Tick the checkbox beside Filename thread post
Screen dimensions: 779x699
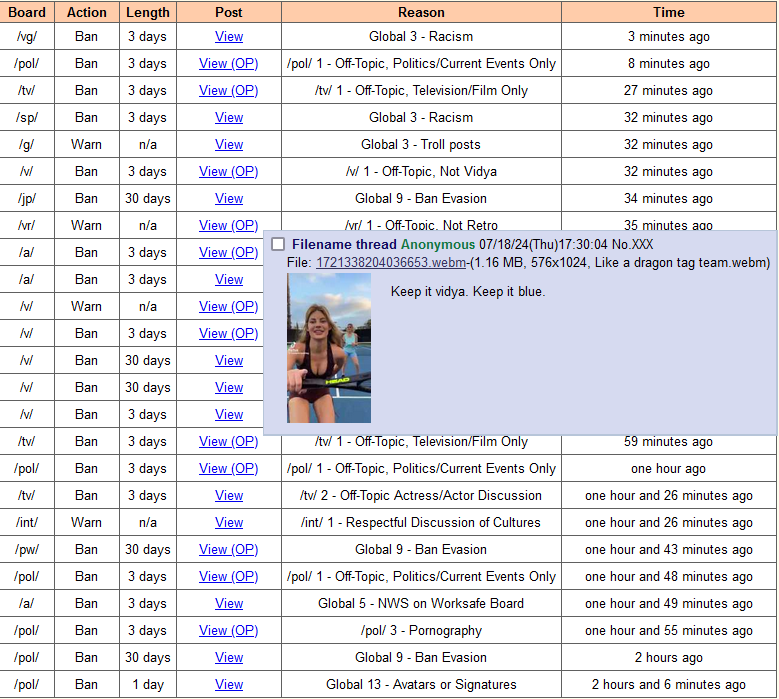(x=278, y=244)
